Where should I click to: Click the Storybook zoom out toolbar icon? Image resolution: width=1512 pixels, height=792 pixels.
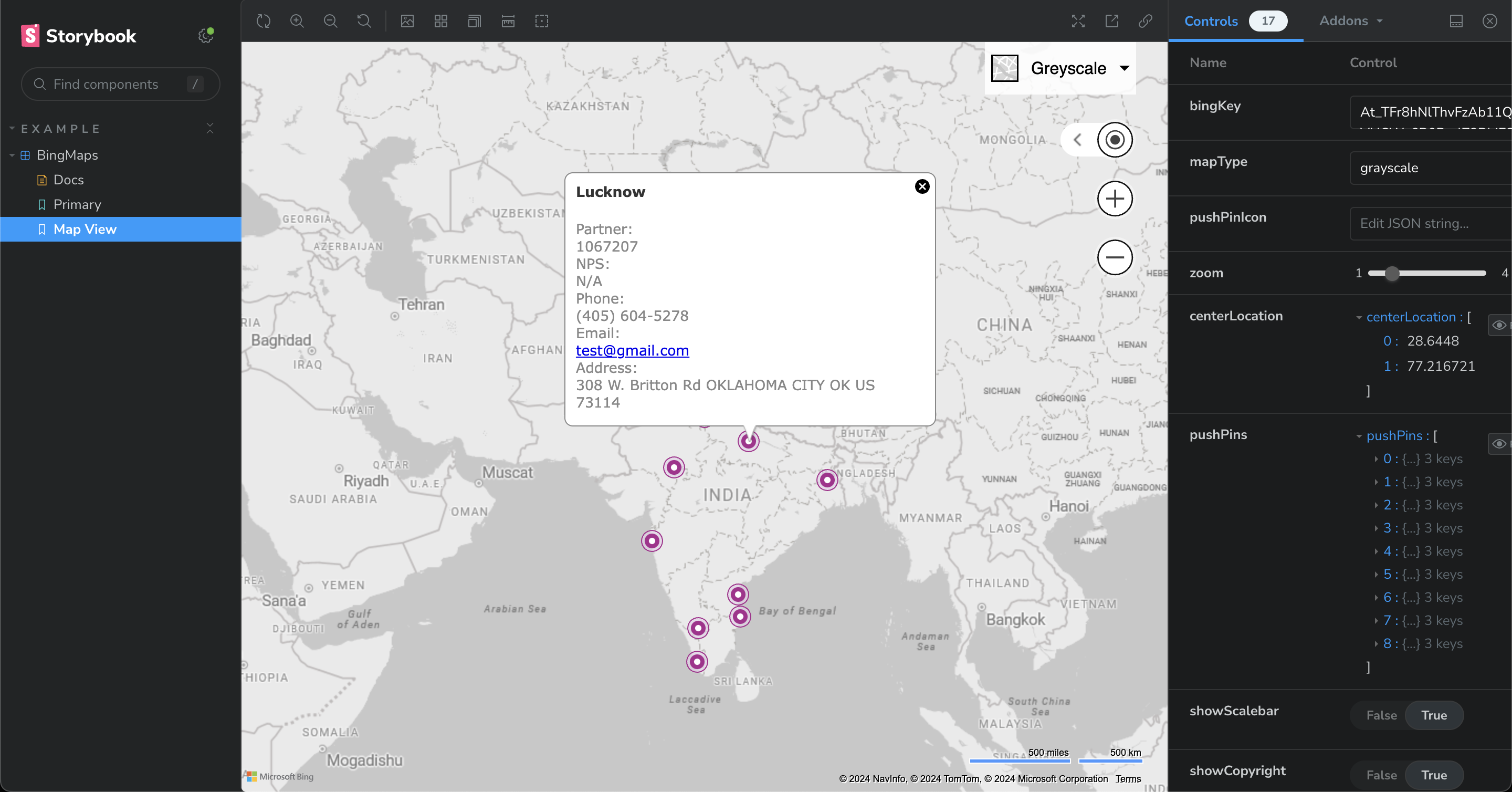click(330, 21)
